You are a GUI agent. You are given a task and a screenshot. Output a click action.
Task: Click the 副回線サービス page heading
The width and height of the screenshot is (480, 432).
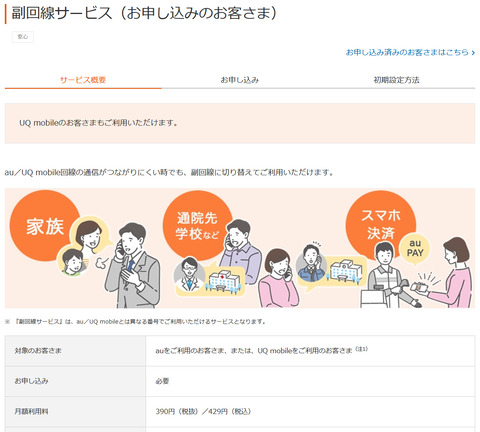tap(144, 14)
